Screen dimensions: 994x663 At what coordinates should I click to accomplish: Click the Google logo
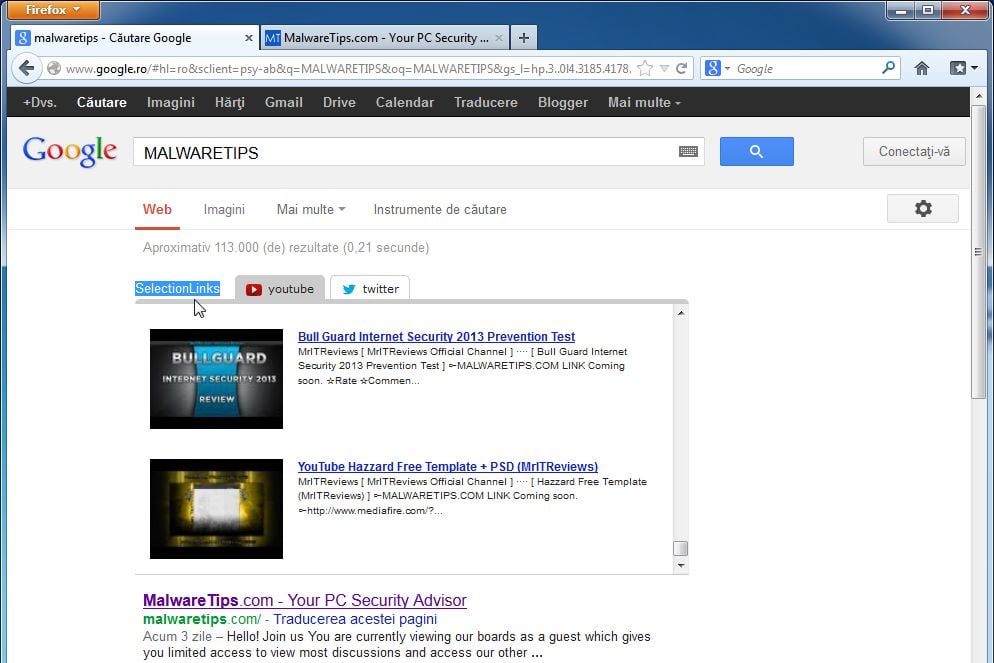pos(70,151)
